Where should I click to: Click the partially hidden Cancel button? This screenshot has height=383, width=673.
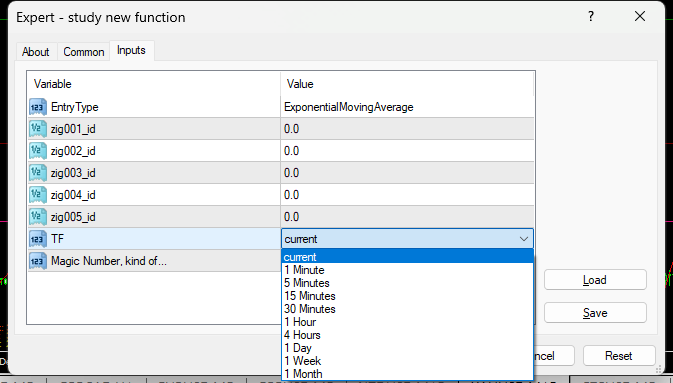pyautogui.click(x=554, y=356)
